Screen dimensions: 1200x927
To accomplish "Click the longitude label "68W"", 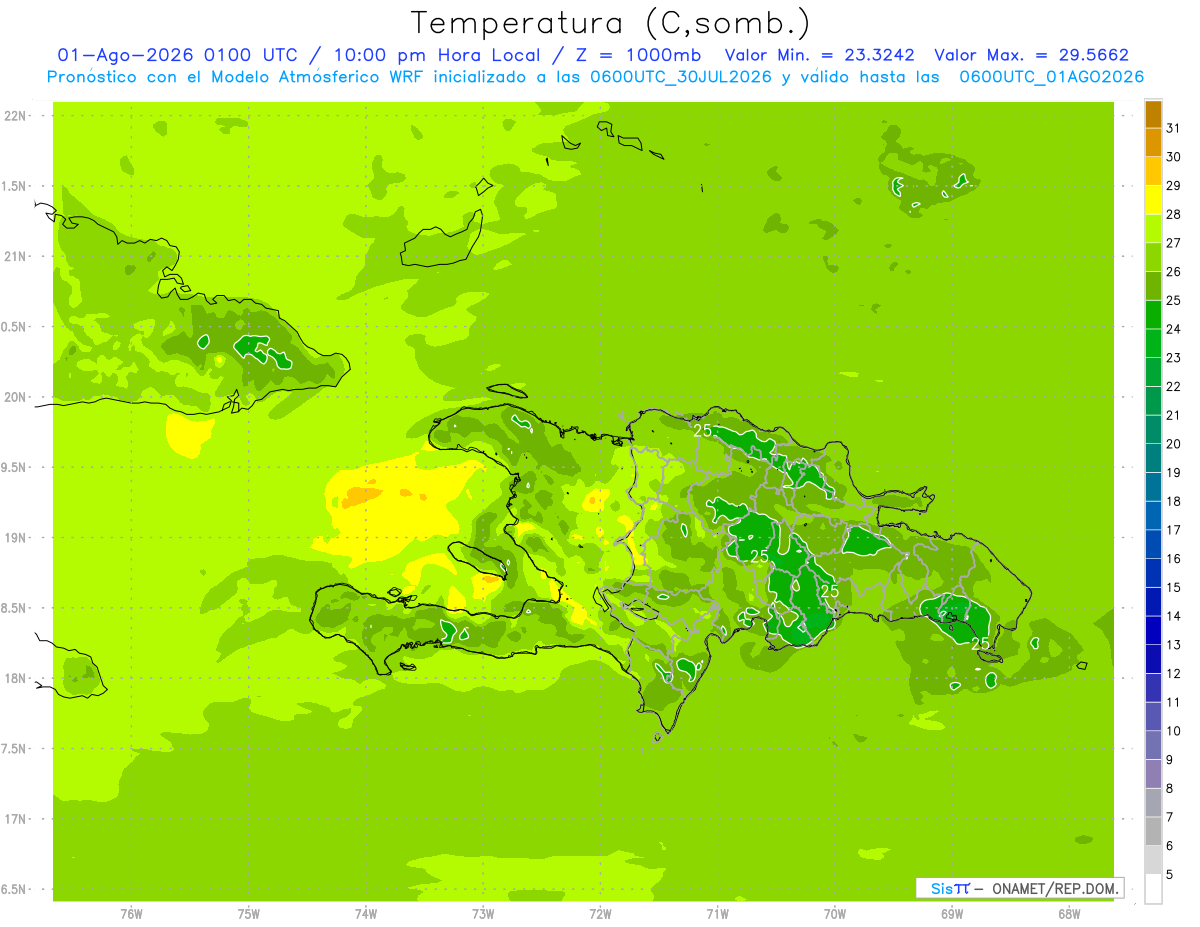I will click(1069, 914).
